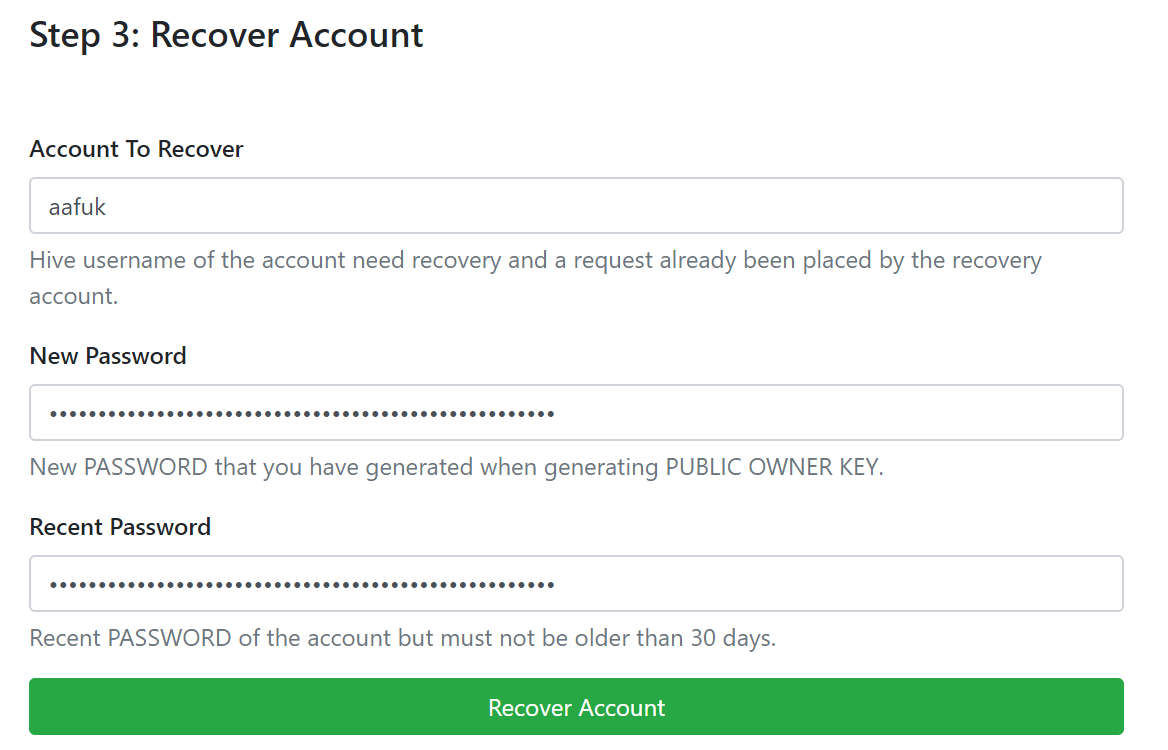
Task: Click the word 'Step 3:' in the title
Action: pos(85,35)
